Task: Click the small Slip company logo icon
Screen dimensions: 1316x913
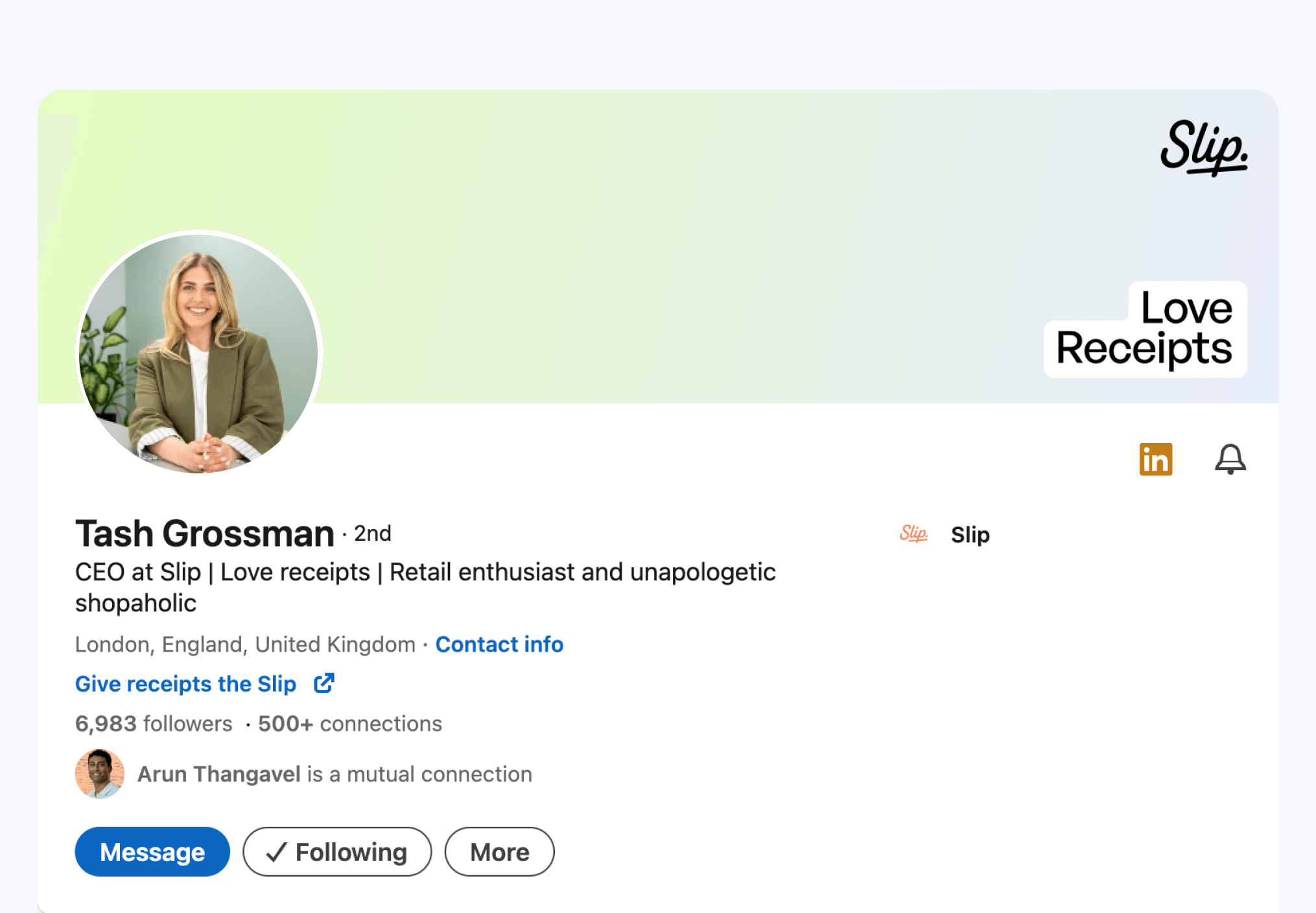Action: pyautogui.click(x=913, y=534)
